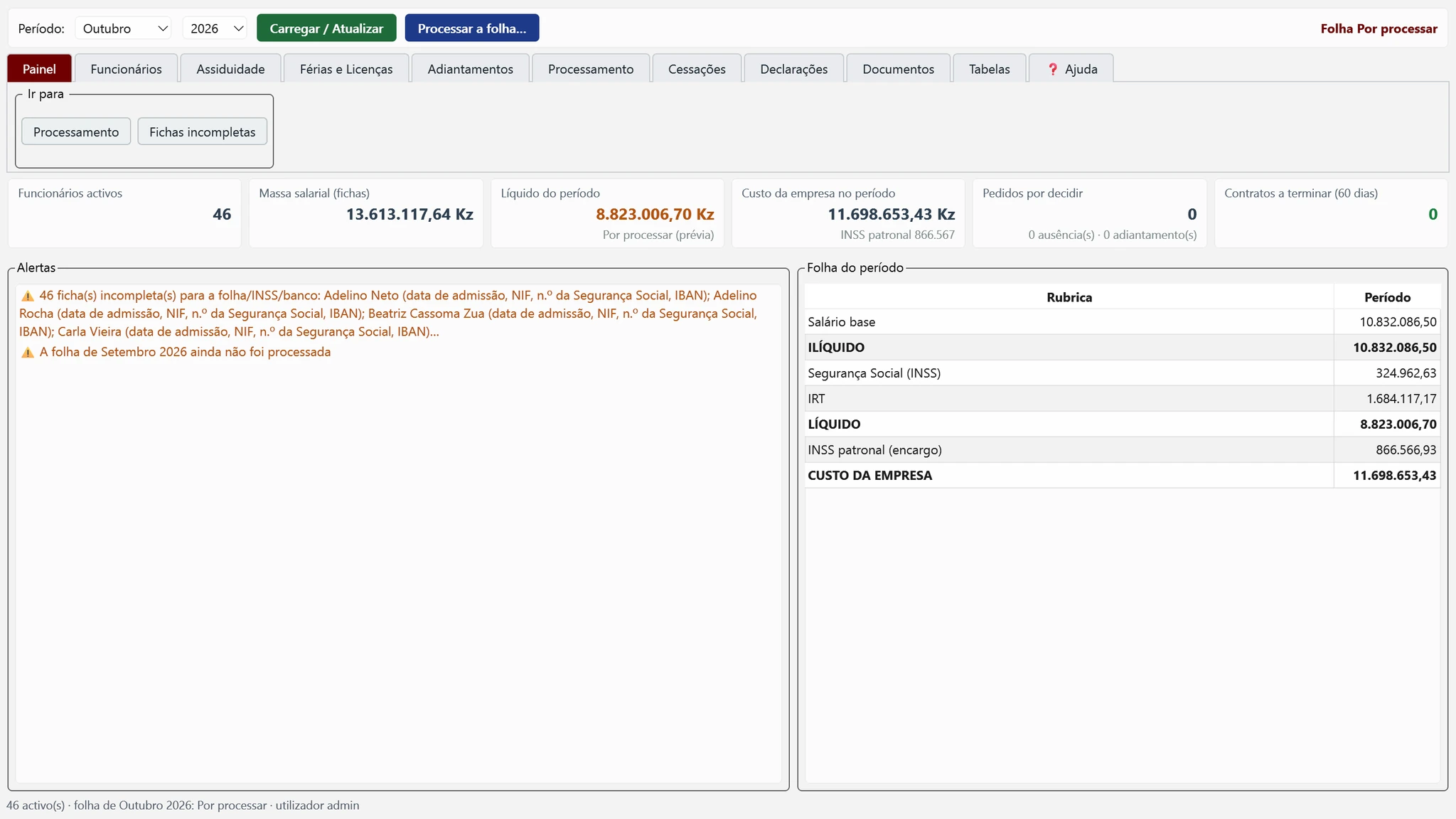
Task: Click the warning icon beside fichas incompletas alert
Action: click(28, 296)
